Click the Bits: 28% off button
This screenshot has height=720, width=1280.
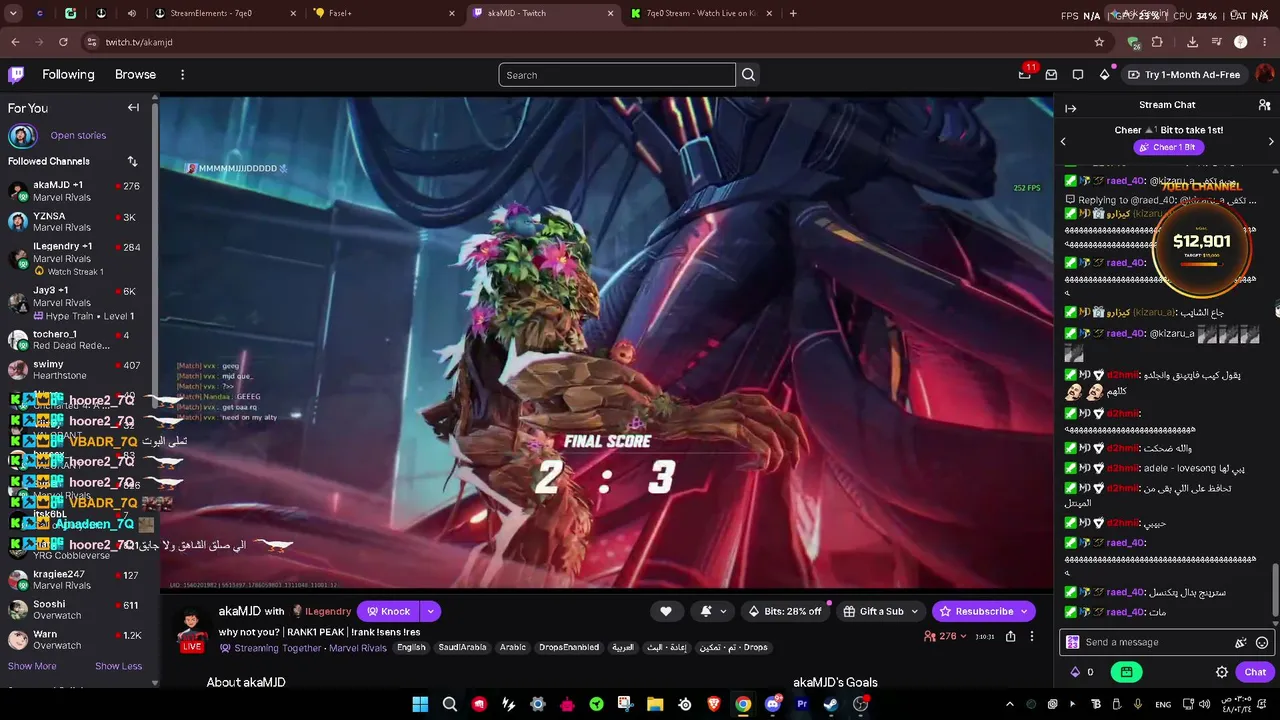(785, 611)
